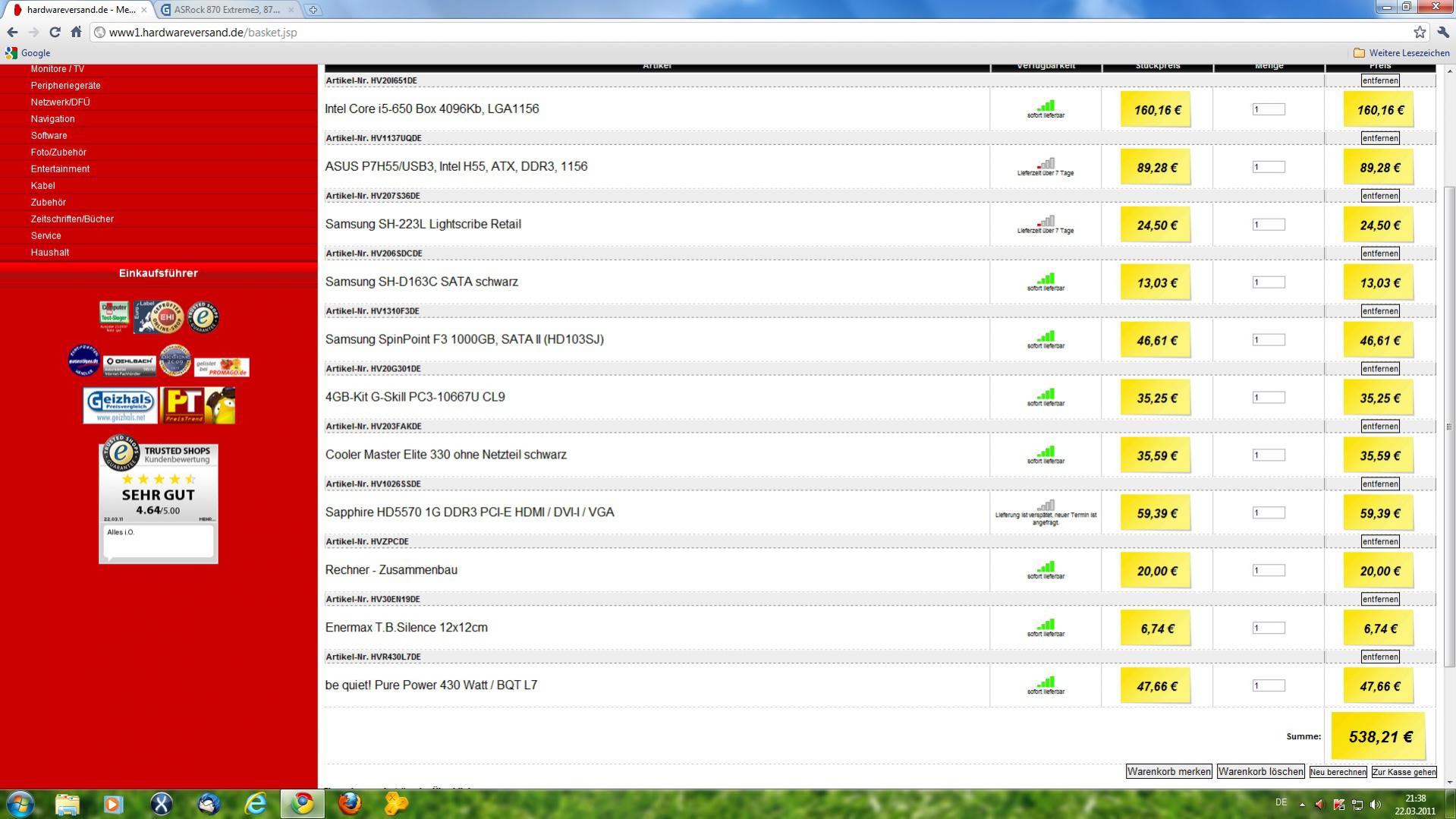
Task: Open Software category in sidebar
Action: (x=49, y=136)
